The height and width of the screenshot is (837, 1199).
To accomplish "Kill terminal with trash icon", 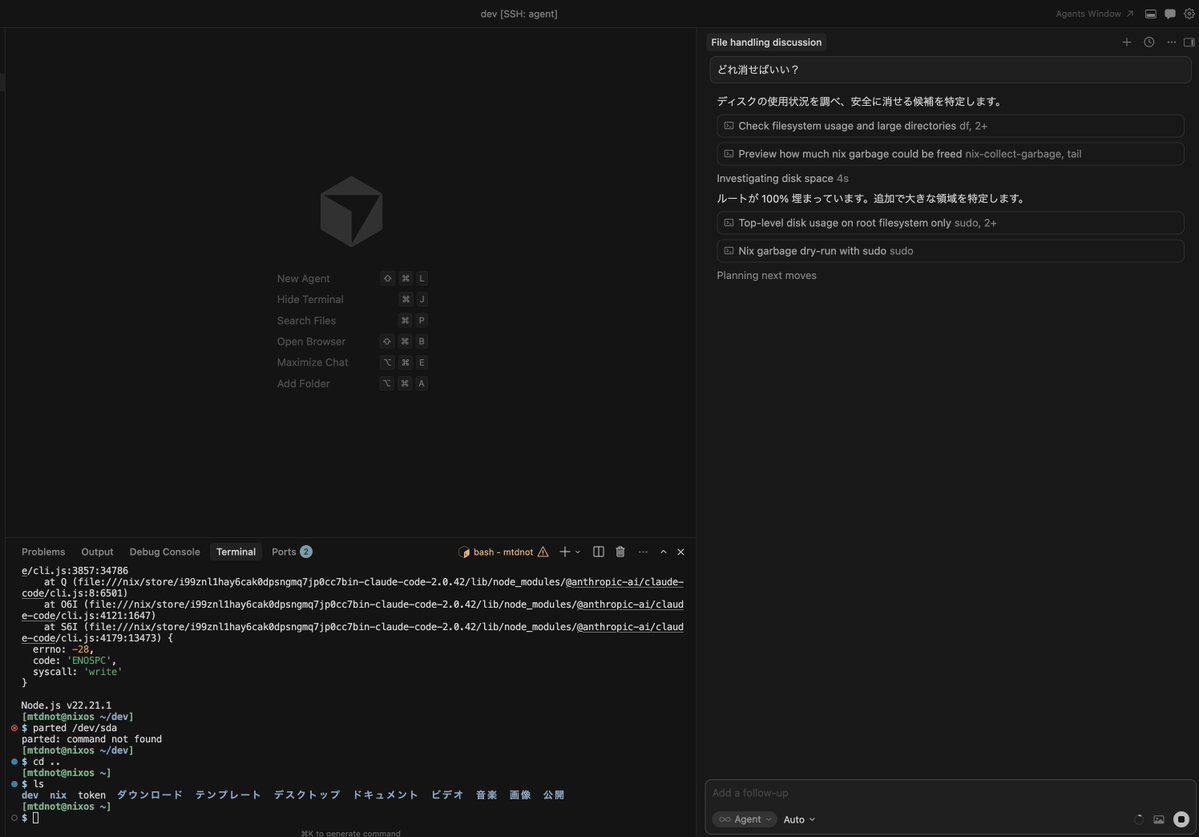I will point(620,552).
